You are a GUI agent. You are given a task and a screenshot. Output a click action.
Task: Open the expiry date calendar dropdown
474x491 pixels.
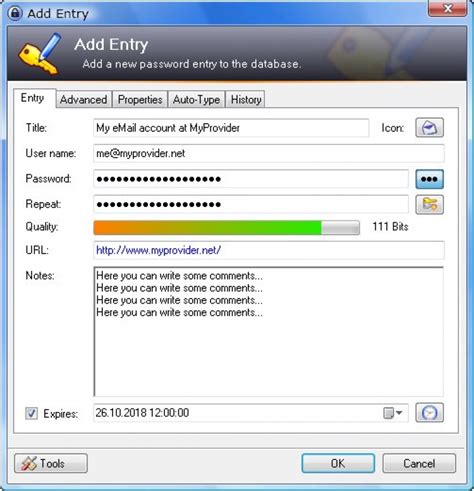[393, 413]
